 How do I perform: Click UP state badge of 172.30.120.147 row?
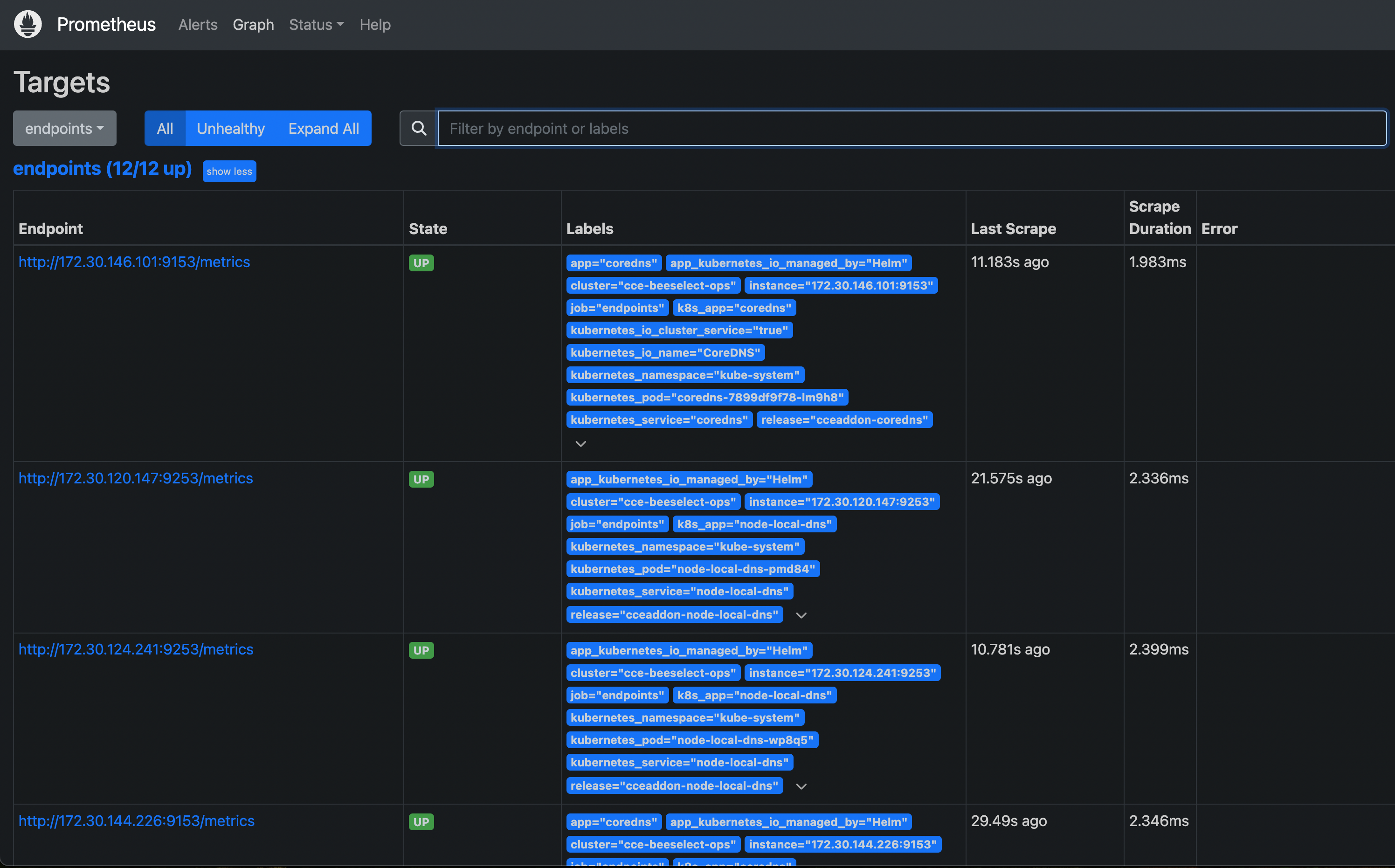pos(421,479)
